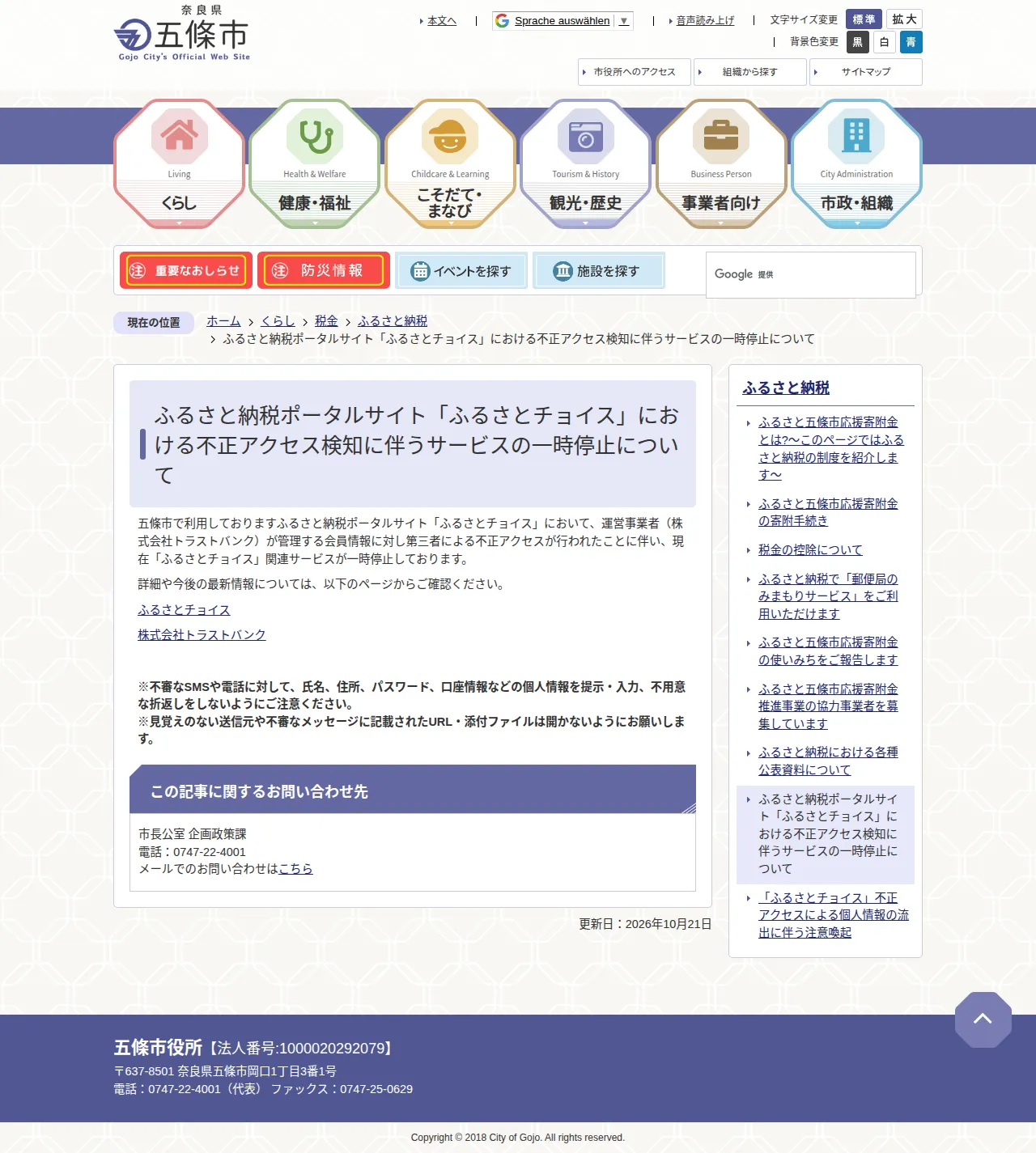Click the calendar icon in イベントを探す
The width and height of the screenshot is (1036, 1153).
[x=420, y=271]
